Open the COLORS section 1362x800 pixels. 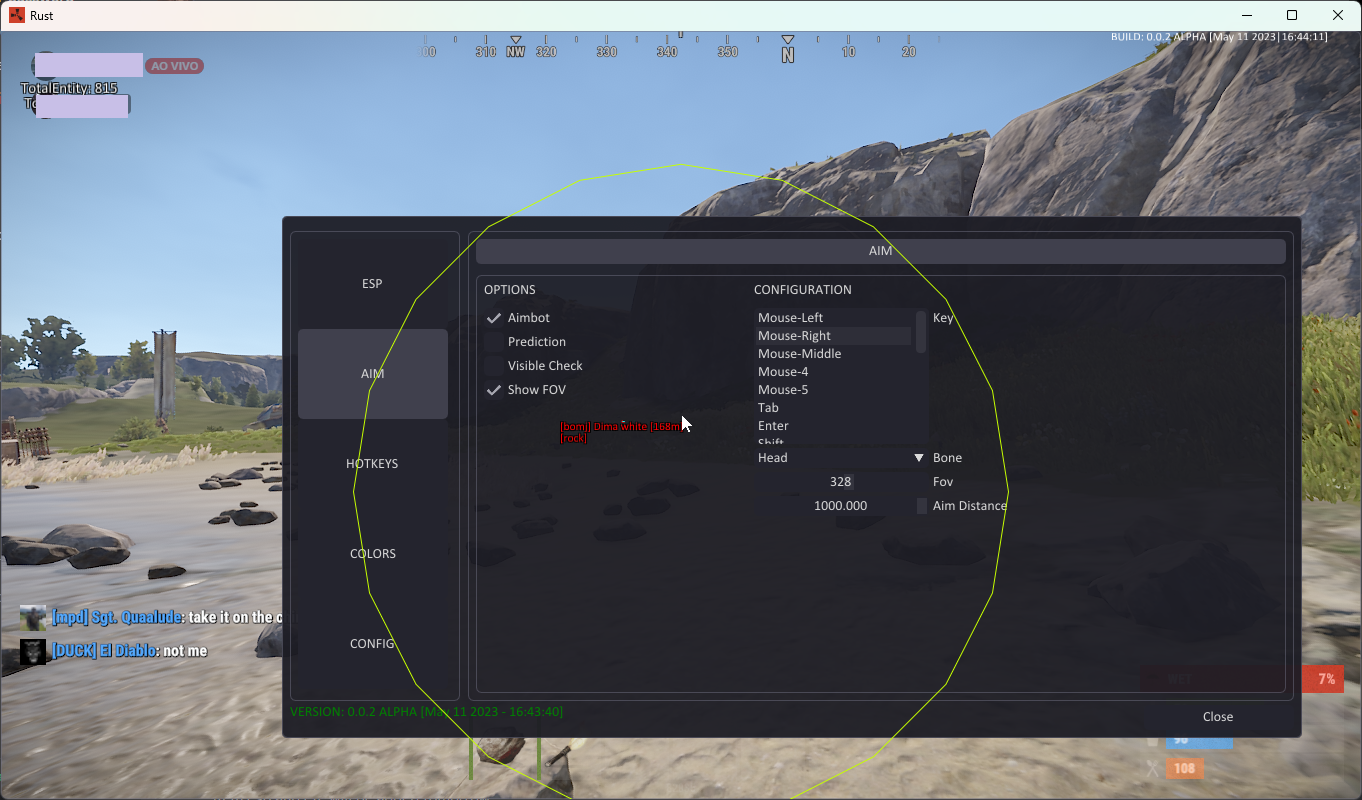[x=372, y=553]
